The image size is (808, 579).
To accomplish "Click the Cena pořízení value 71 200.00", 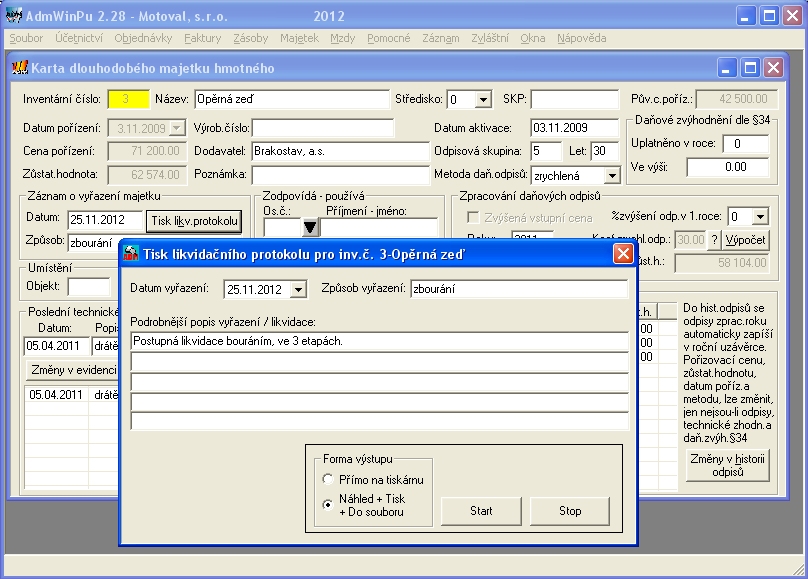I will pos(147,151).
